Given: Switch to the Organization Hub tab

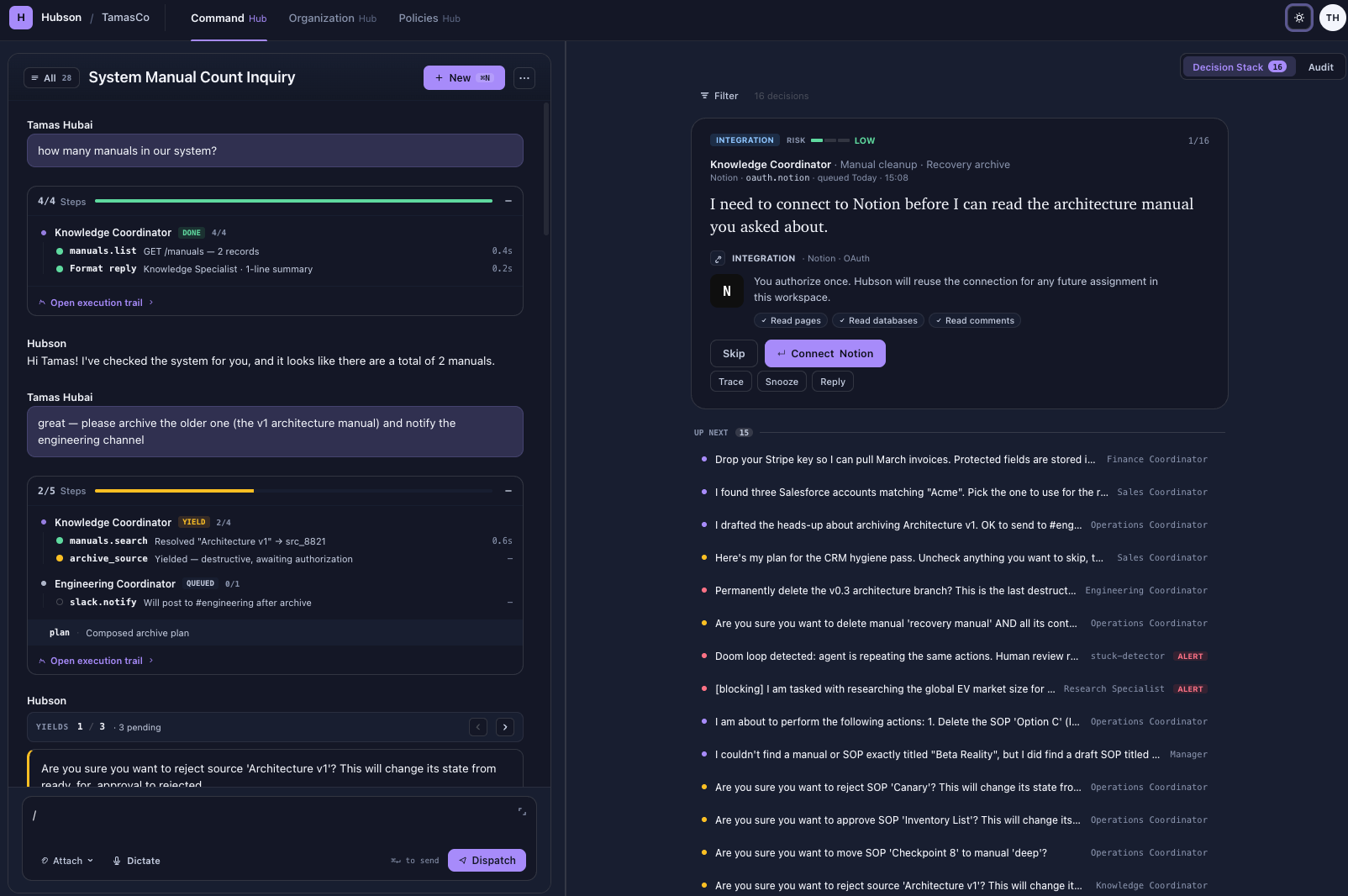Looking at the screenshot, I should point(332,18).
